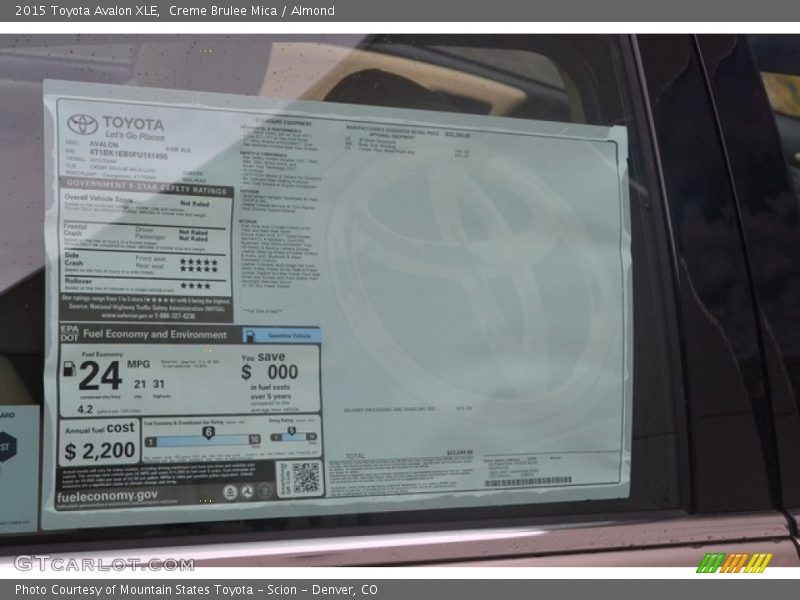The image size is (800, 600).
Task: Click the 'Annual fuel cost' heading
Action: click(x=100, y=429)
